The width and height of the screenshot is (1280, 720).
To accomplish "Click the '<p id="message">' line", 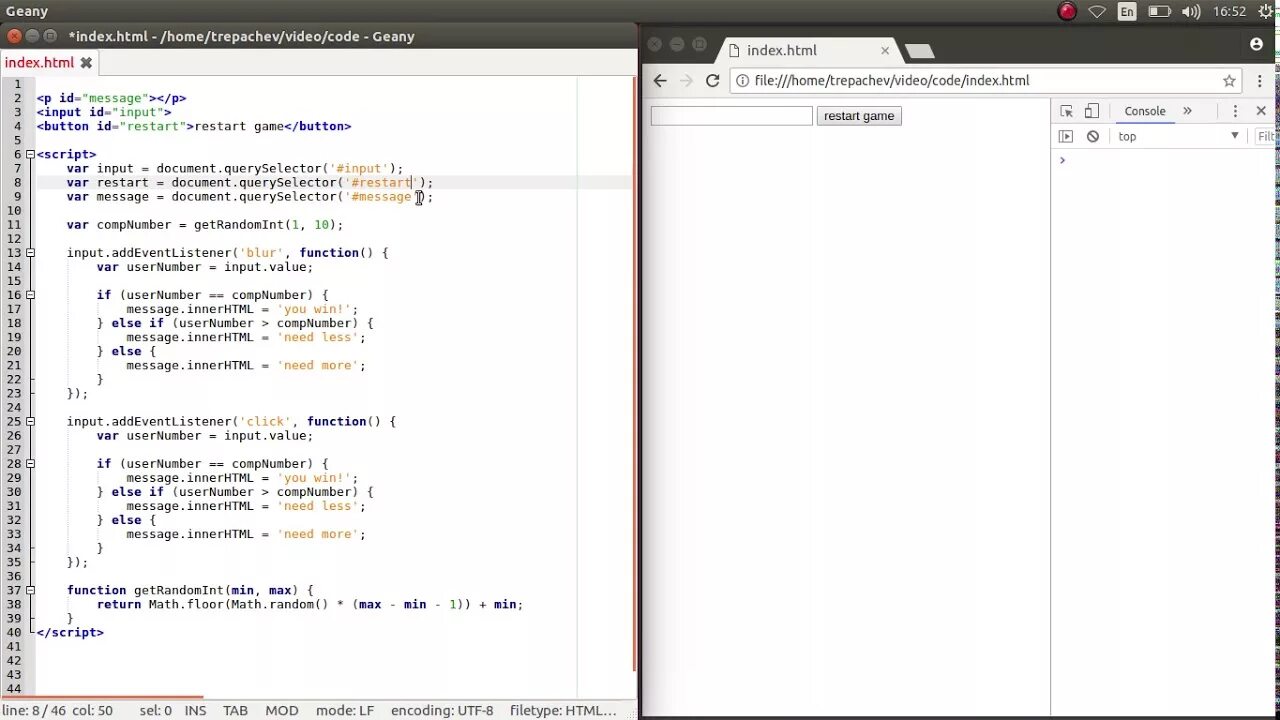I will (111, 98).
